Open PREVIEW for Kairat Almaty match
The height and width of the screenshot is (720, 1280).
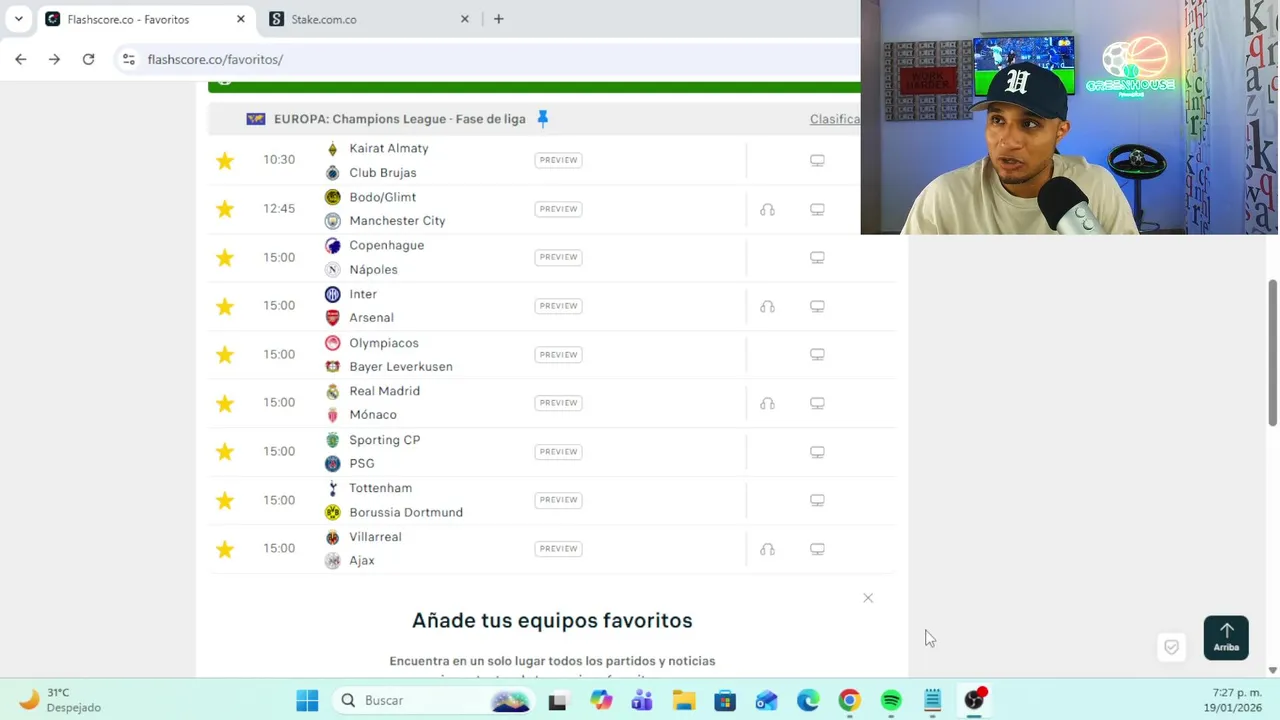558,160
